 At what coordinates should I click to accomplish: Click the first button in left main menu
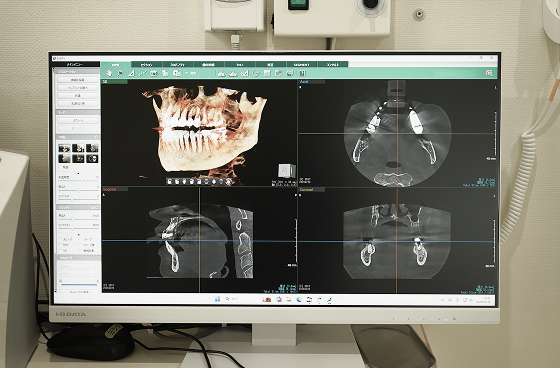[78, 80]
